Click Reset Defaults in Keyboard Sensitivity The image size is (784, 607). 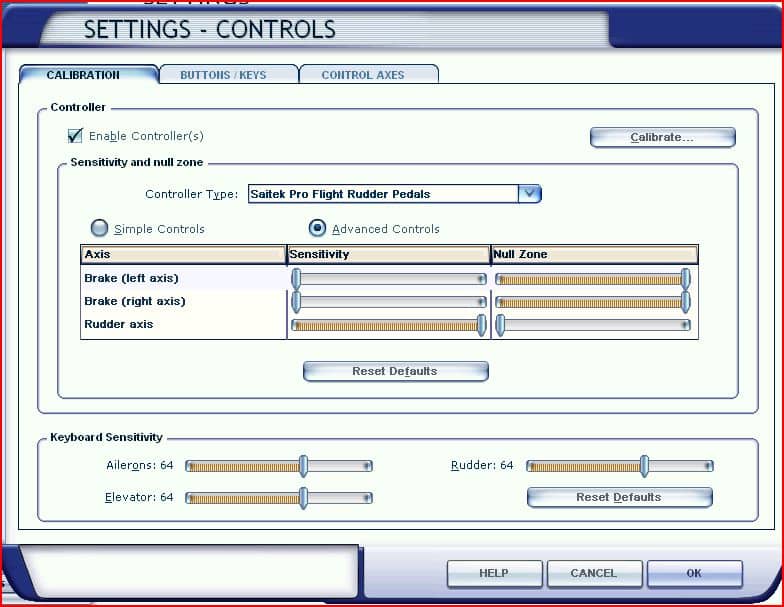pyautogui.click(x=618, y=497)
